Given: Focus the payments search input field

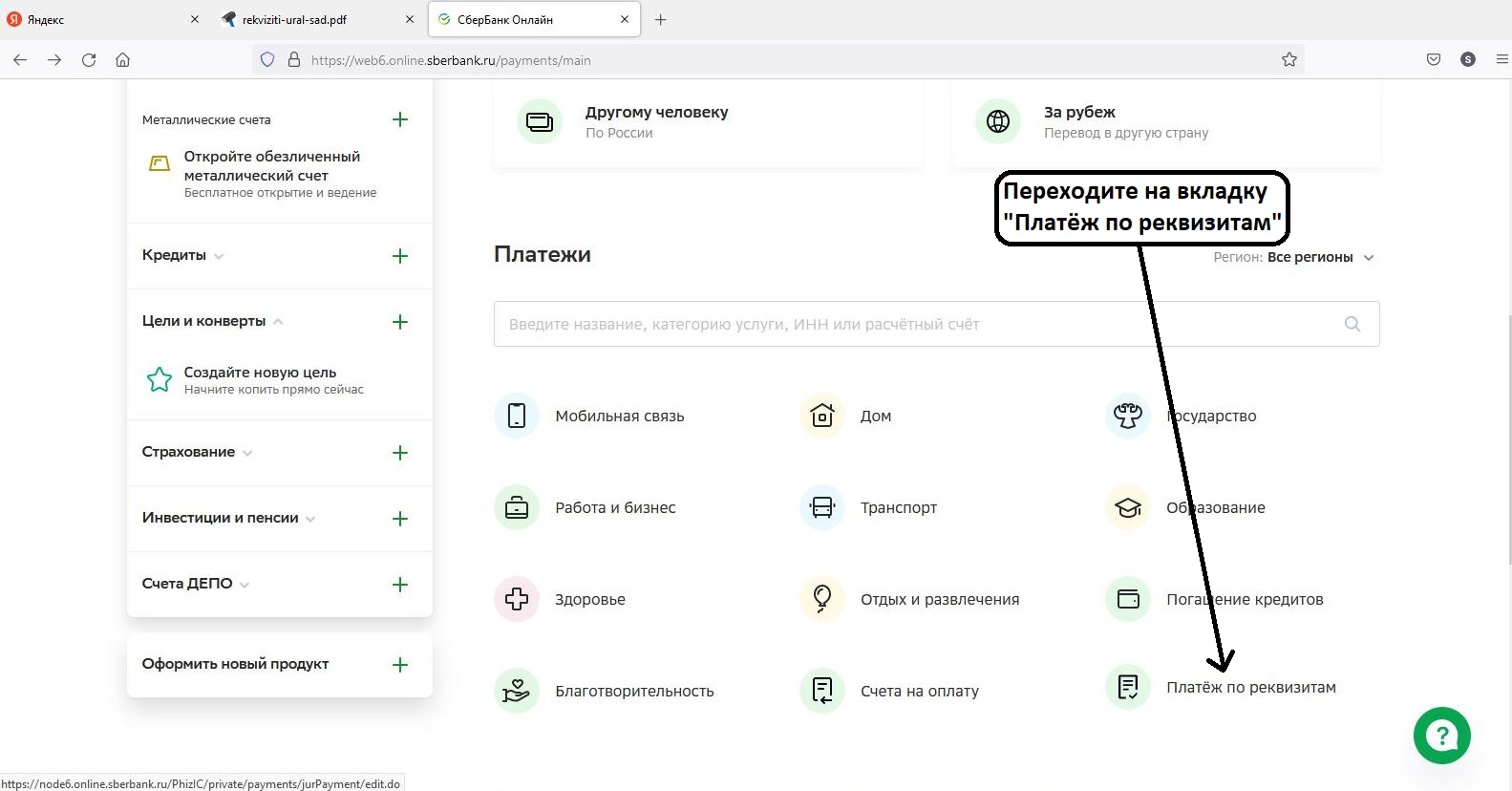Looking at the screenshot, I should [x=937, y=324].
